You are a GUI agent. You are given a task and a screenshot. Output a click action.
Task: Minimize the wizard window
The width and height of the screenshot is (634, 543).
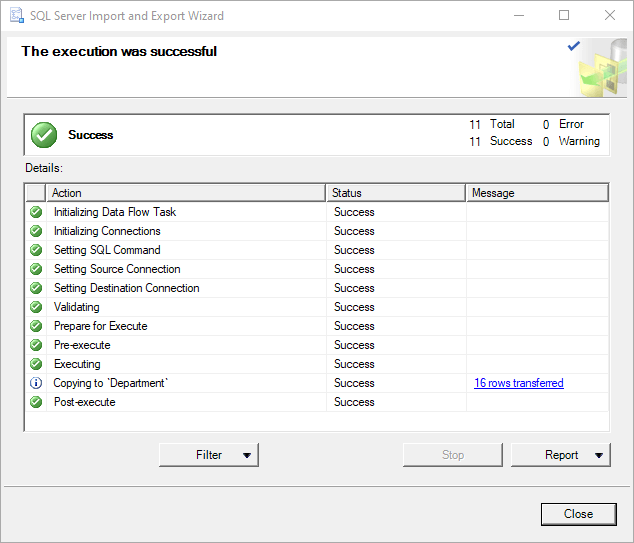tap(519, 15)
